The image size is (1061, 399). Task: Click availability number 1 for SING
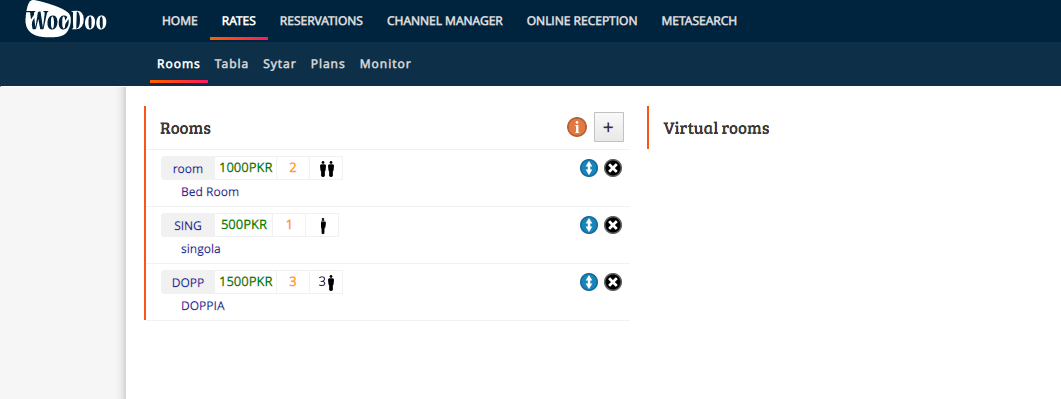(x=289, y=225)
